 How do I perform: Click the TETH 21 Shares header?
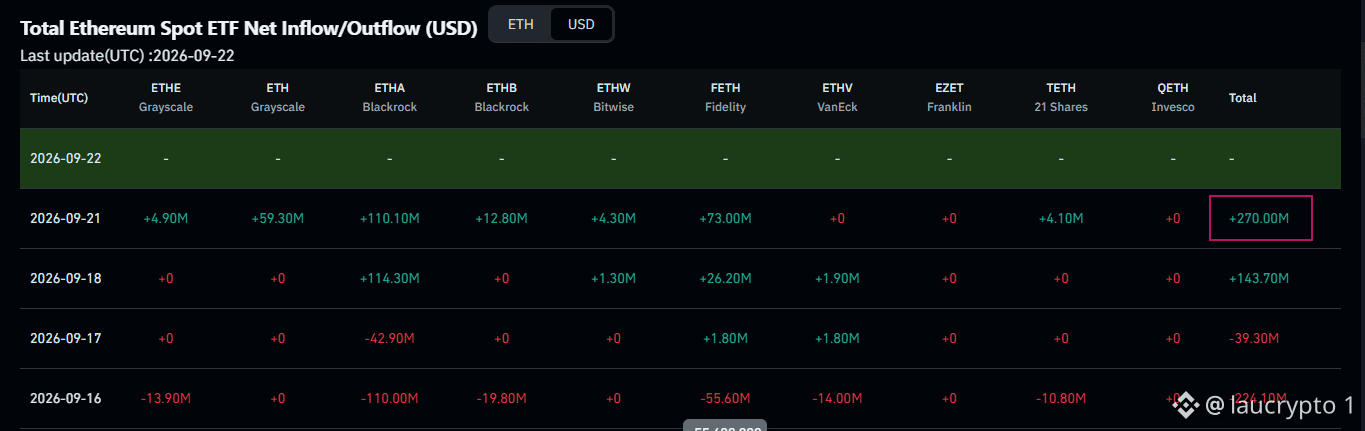(x=1061, y=98)
